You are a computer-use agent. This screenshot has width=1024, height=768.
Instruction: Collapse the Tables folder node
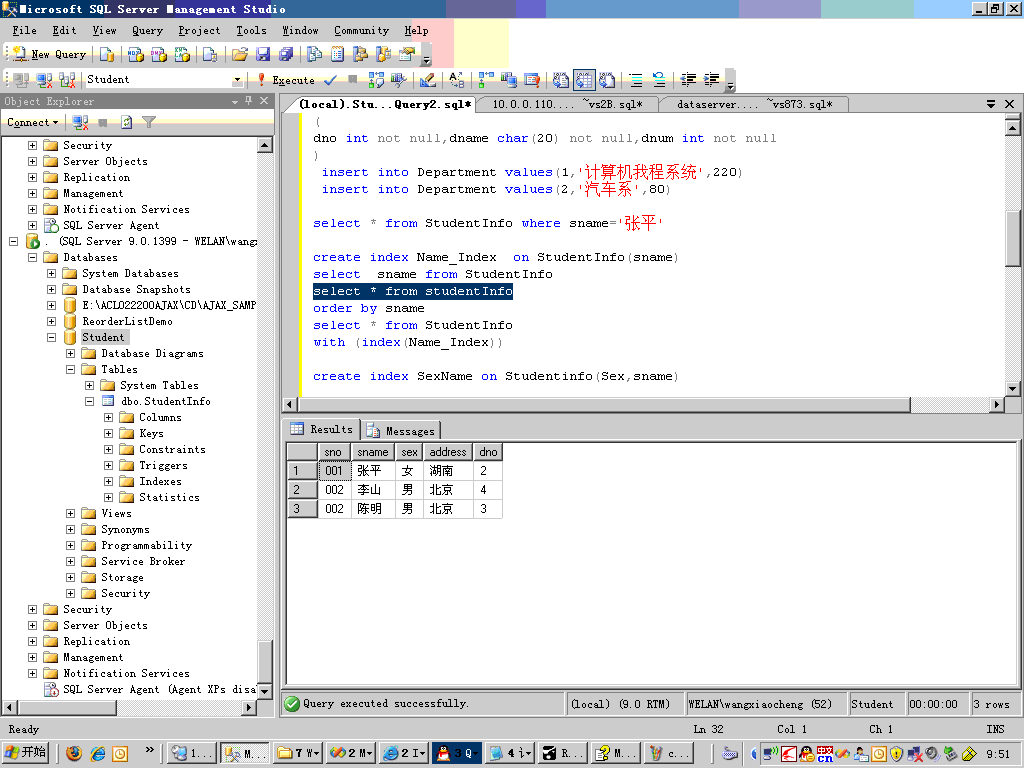[x=71, y=370]
